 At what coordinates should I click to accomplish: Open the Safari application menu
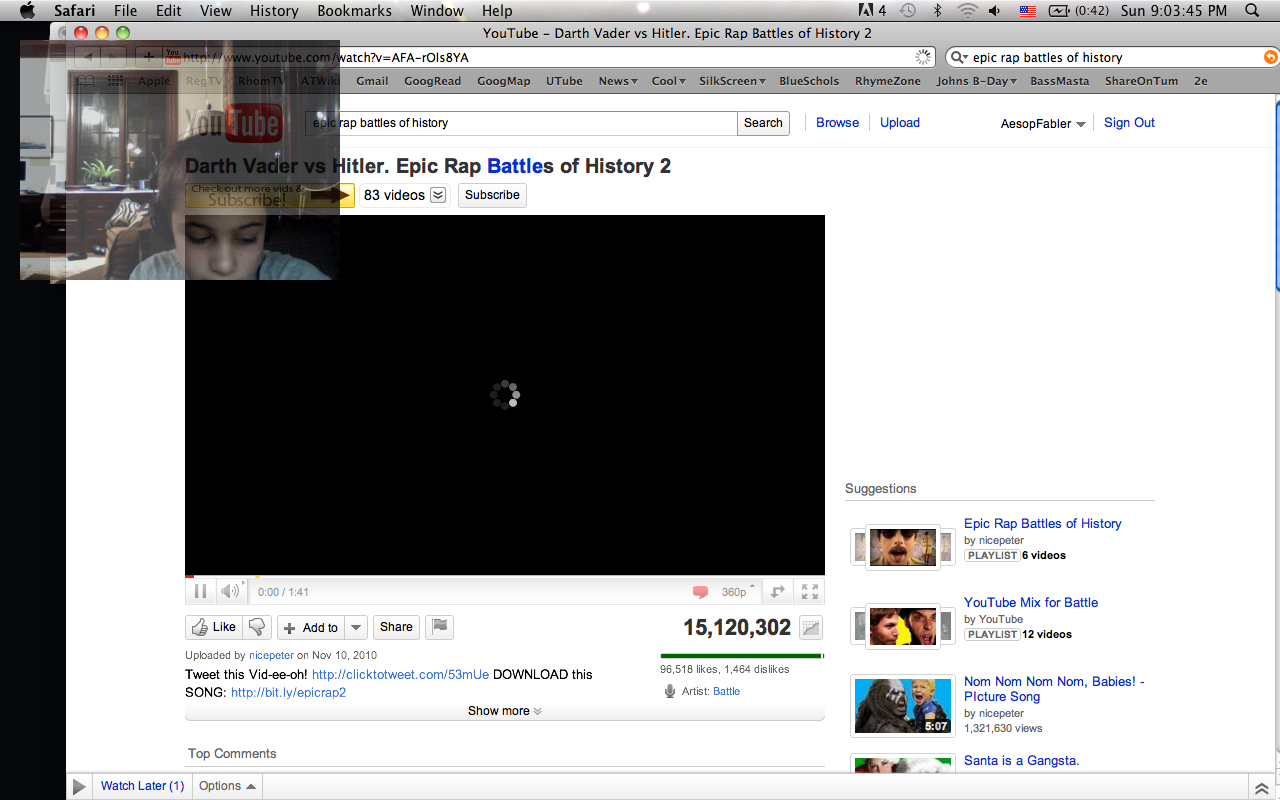point(75,11)
